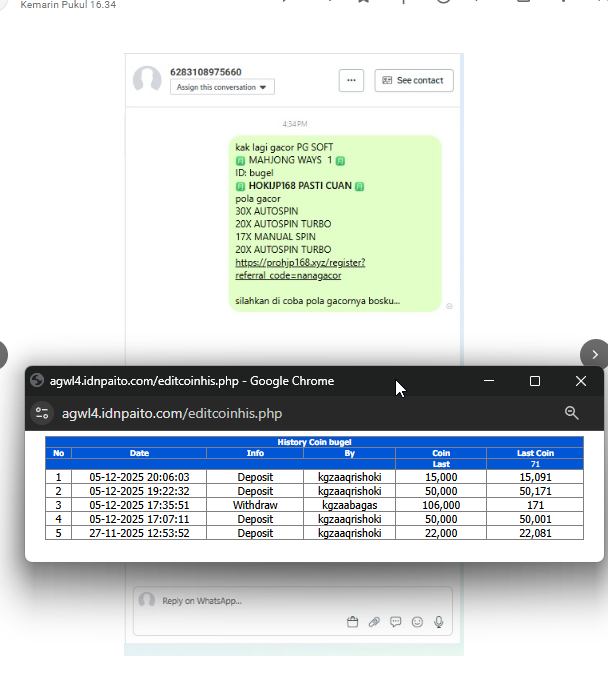Click the shopping bag icon in the reply box
This screenshot has width=608, height=686.
(x=353, y=622)
